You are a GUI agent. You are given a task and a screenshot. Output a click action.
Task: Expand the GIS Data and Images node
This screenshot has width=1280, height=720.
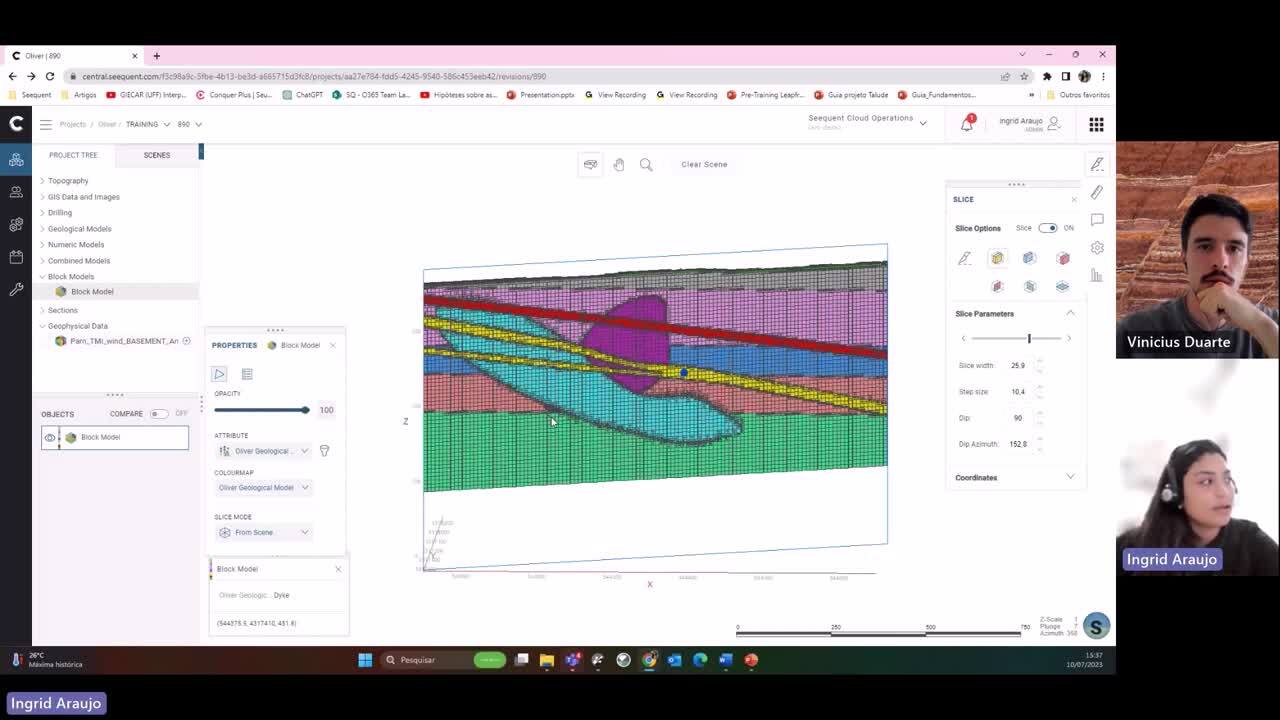42,197
